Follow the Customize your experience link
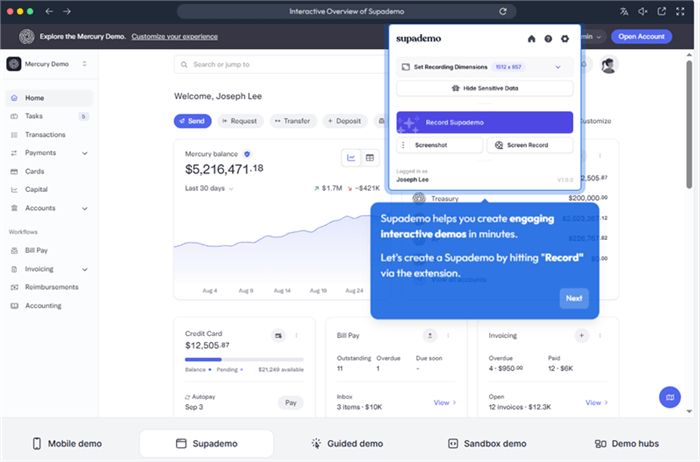Image resolution: width=700 pixels, height=462 pixels. pyautogui.click(x=175, y=37)
